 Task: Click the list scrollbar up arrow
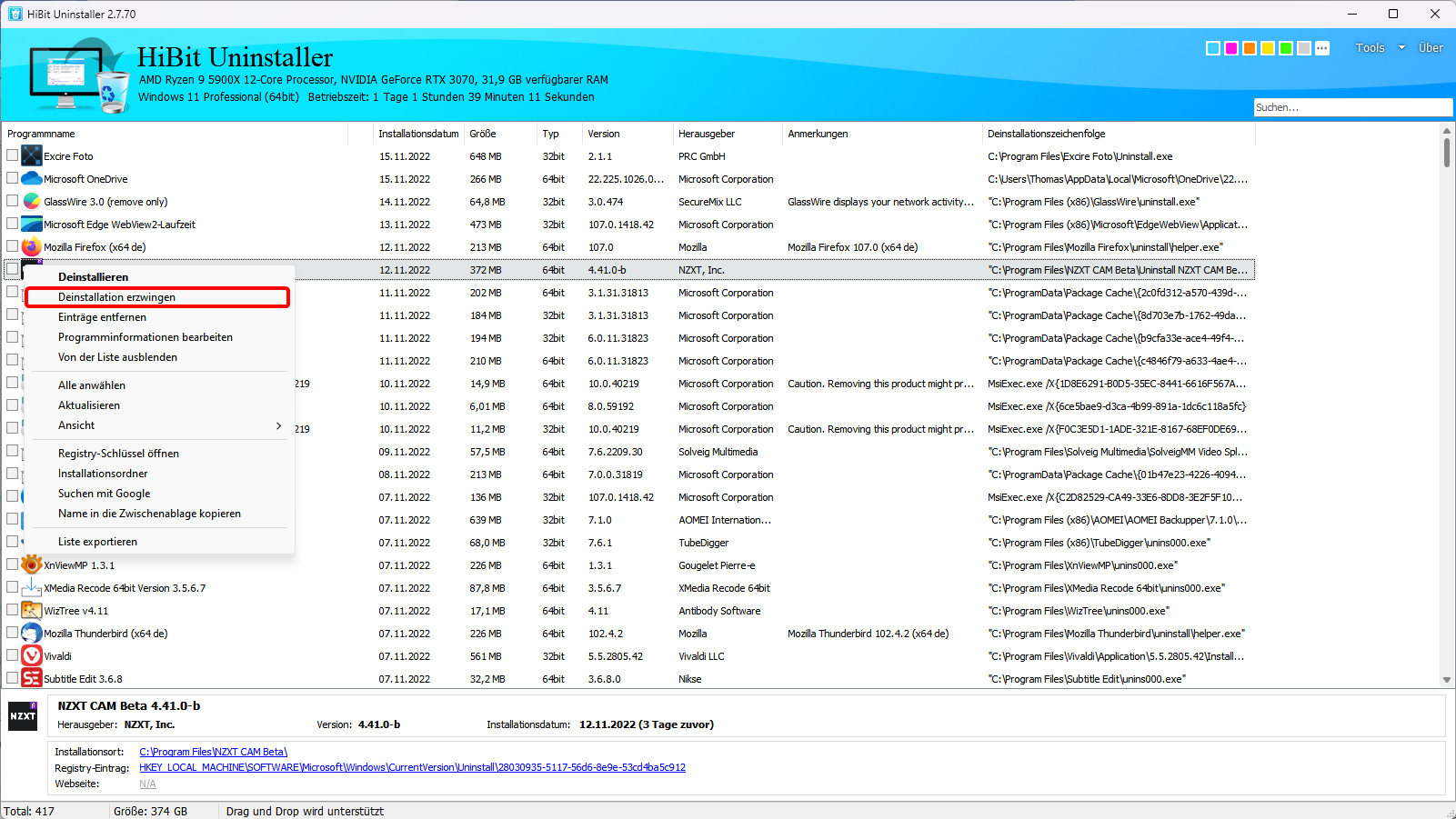tap(1446, 131)
